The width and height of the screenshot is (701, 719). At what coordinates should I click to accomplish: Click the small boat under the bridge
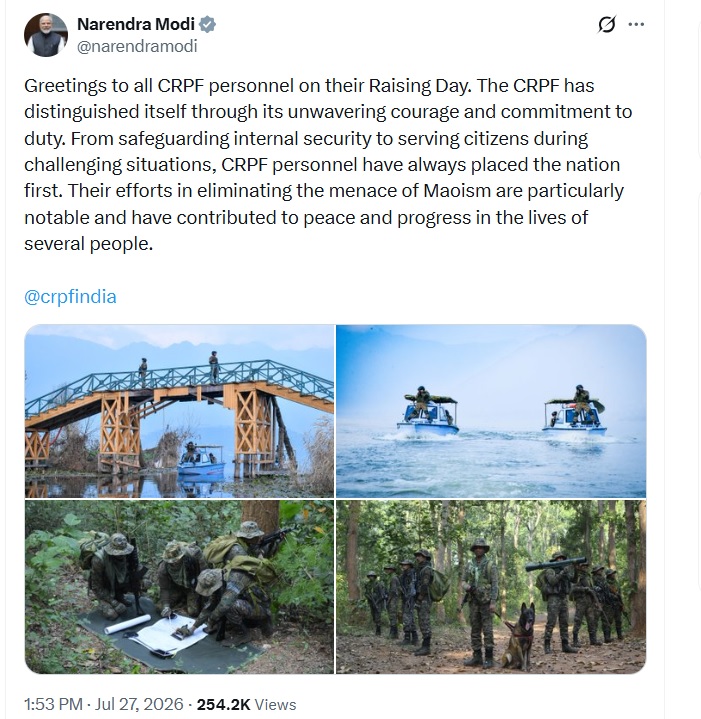pos(201,461)
